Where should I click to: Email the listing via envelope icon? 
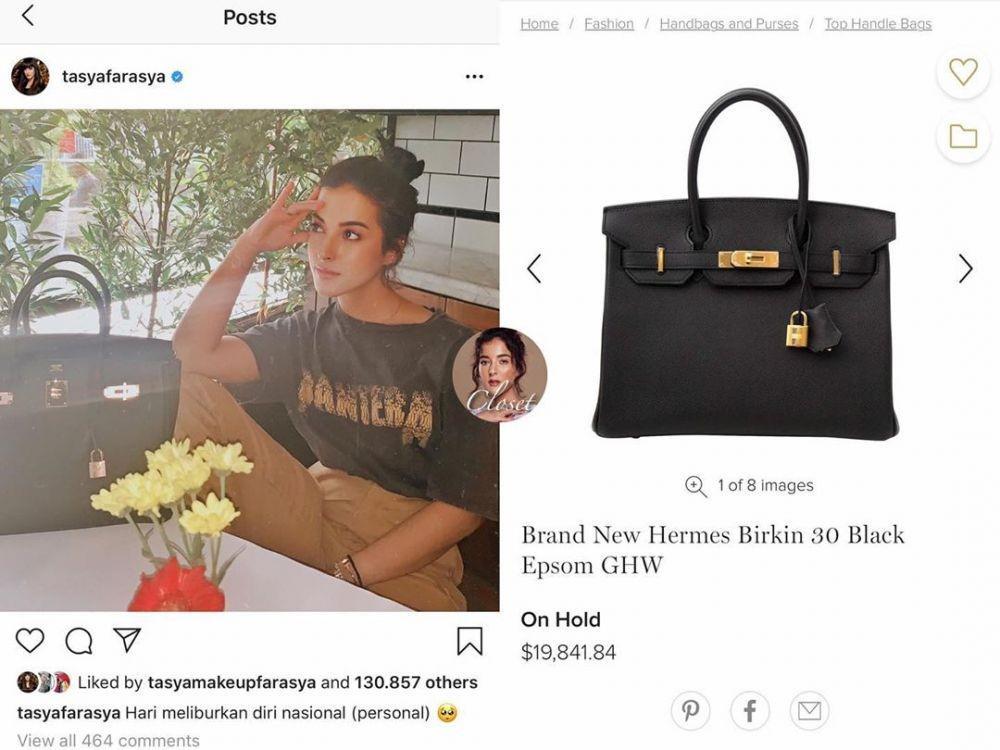(809, 710)
